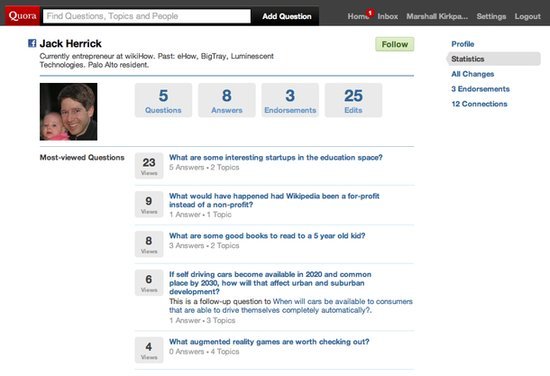
Task: Click the Add Question button
Action: point(287,16)
